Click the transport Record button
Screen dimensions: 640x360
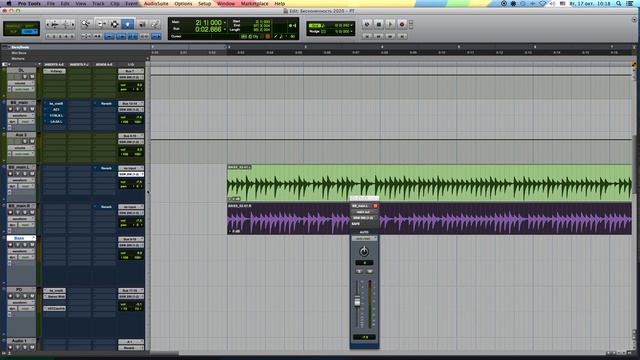(x=402, y=24)
